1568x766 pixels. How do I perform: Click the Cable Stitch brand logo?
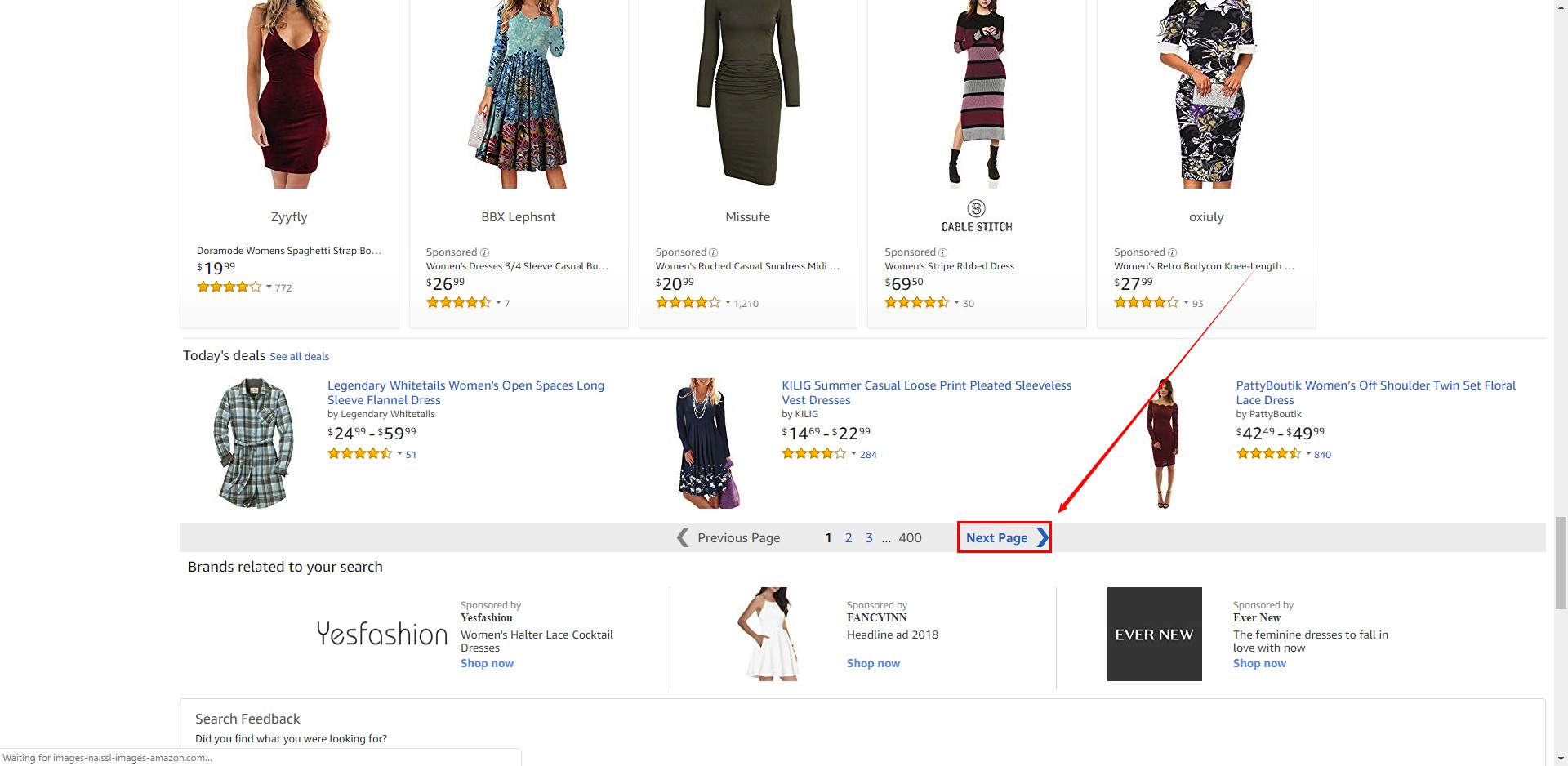coord(977,216)
